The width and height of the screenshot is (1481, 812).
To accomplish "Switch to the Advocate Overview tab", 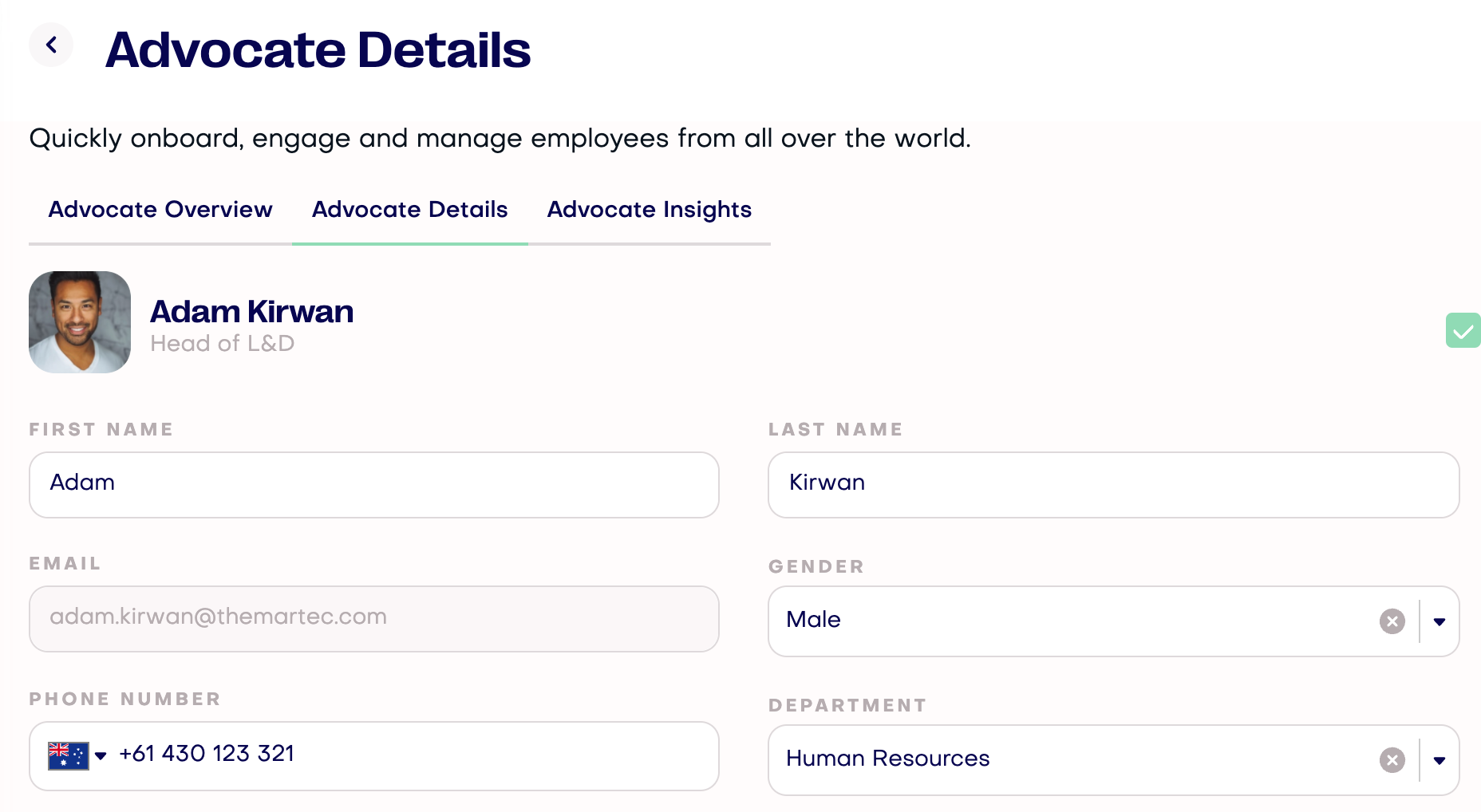I will click(160, 210).
